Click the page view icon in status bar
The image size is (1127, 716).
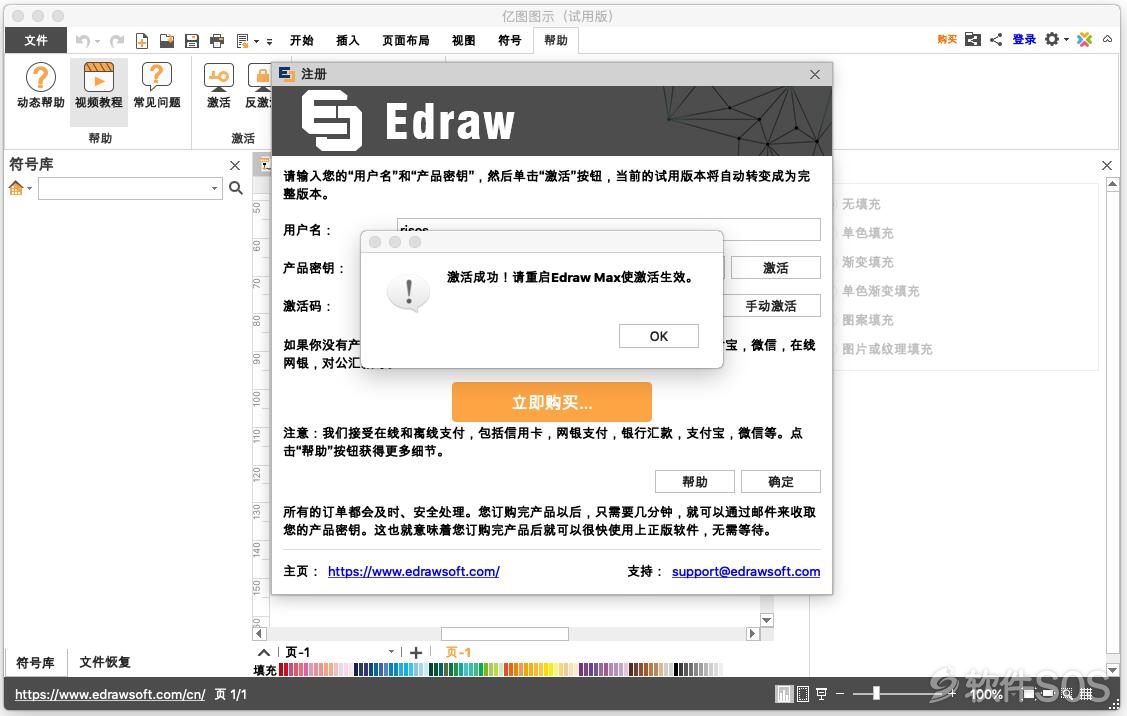coord(803,694)
